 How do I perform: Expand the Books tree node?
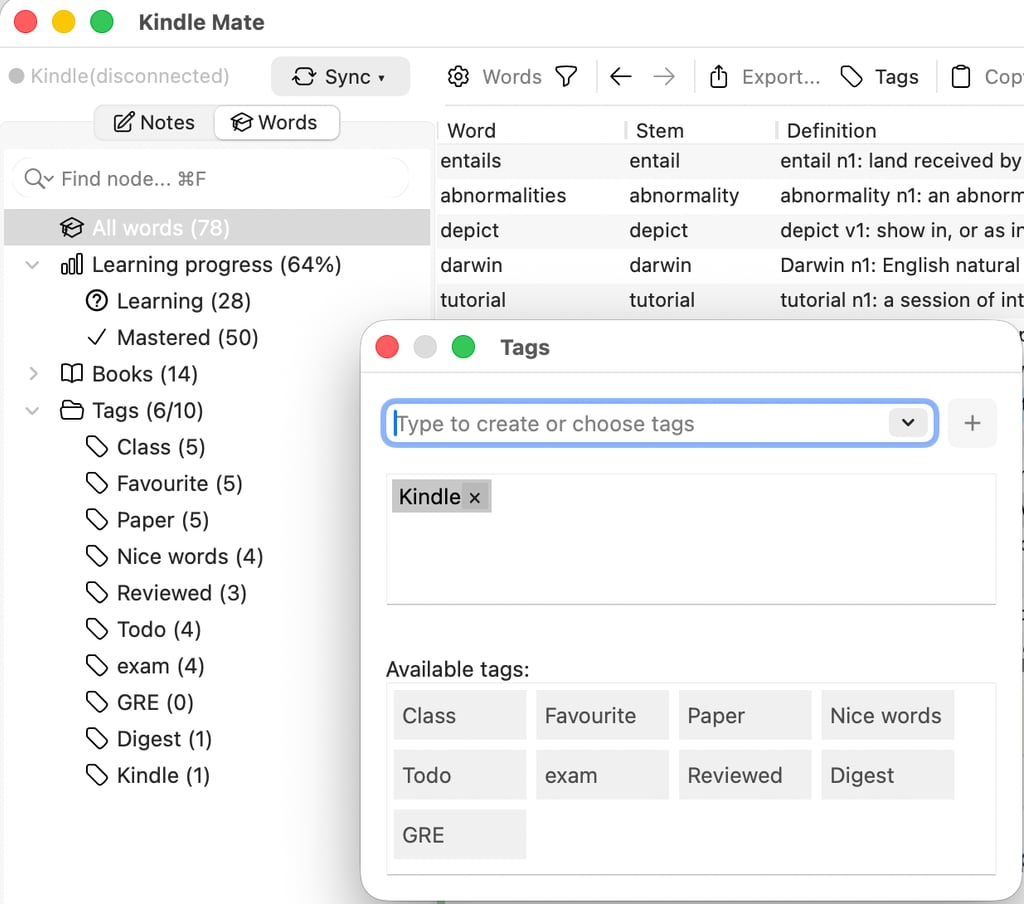(33, 374)
